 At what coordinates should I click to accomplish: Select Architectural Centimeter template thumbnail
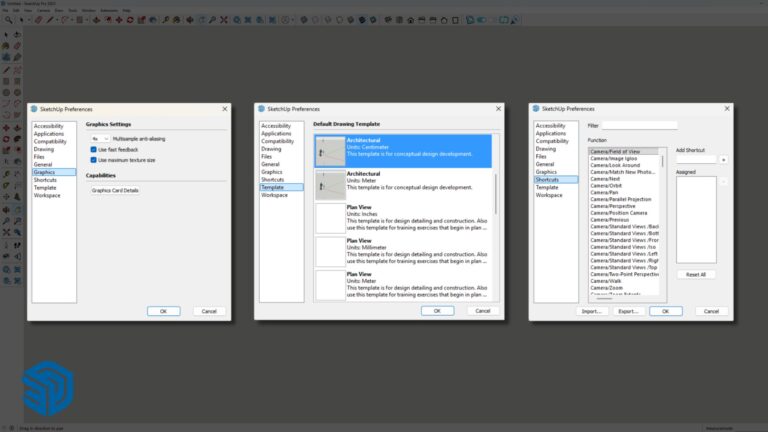pos(330,151)
